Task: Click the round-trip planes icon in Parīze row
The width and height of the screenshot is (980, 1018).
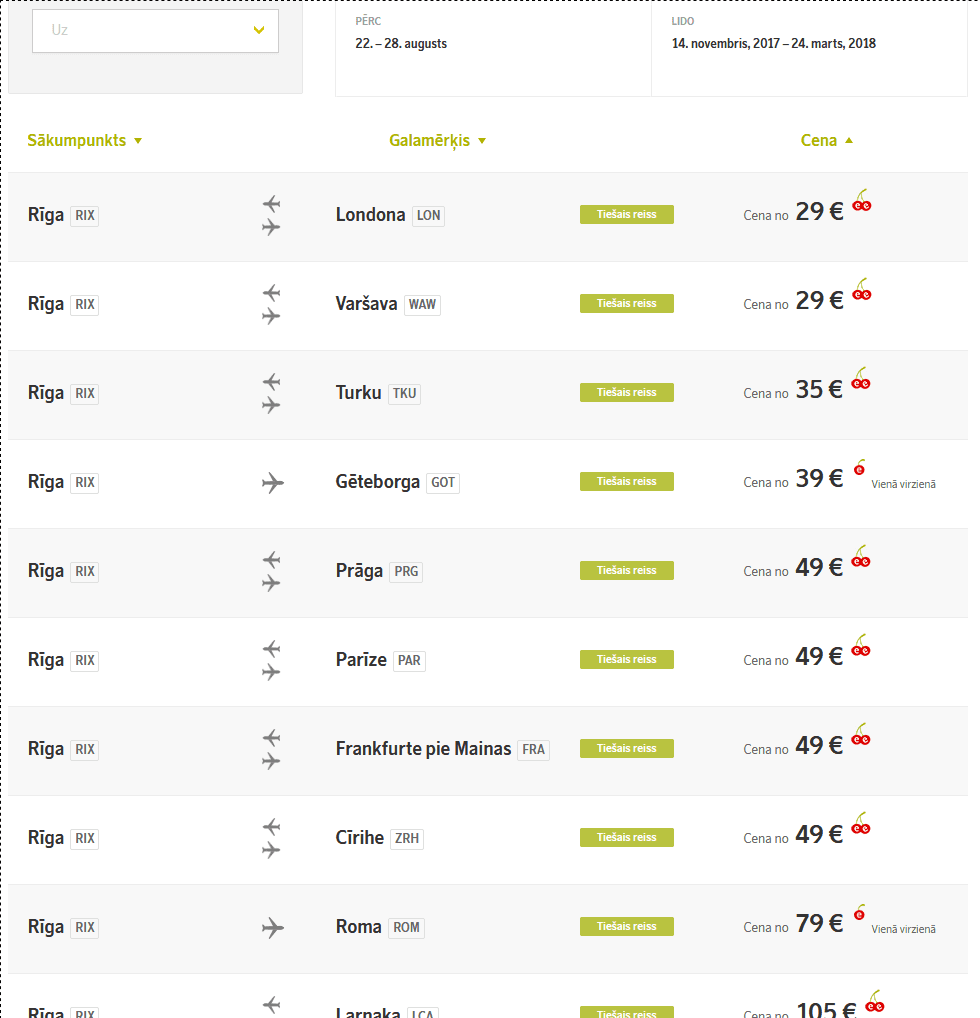Action: [271, 660]
